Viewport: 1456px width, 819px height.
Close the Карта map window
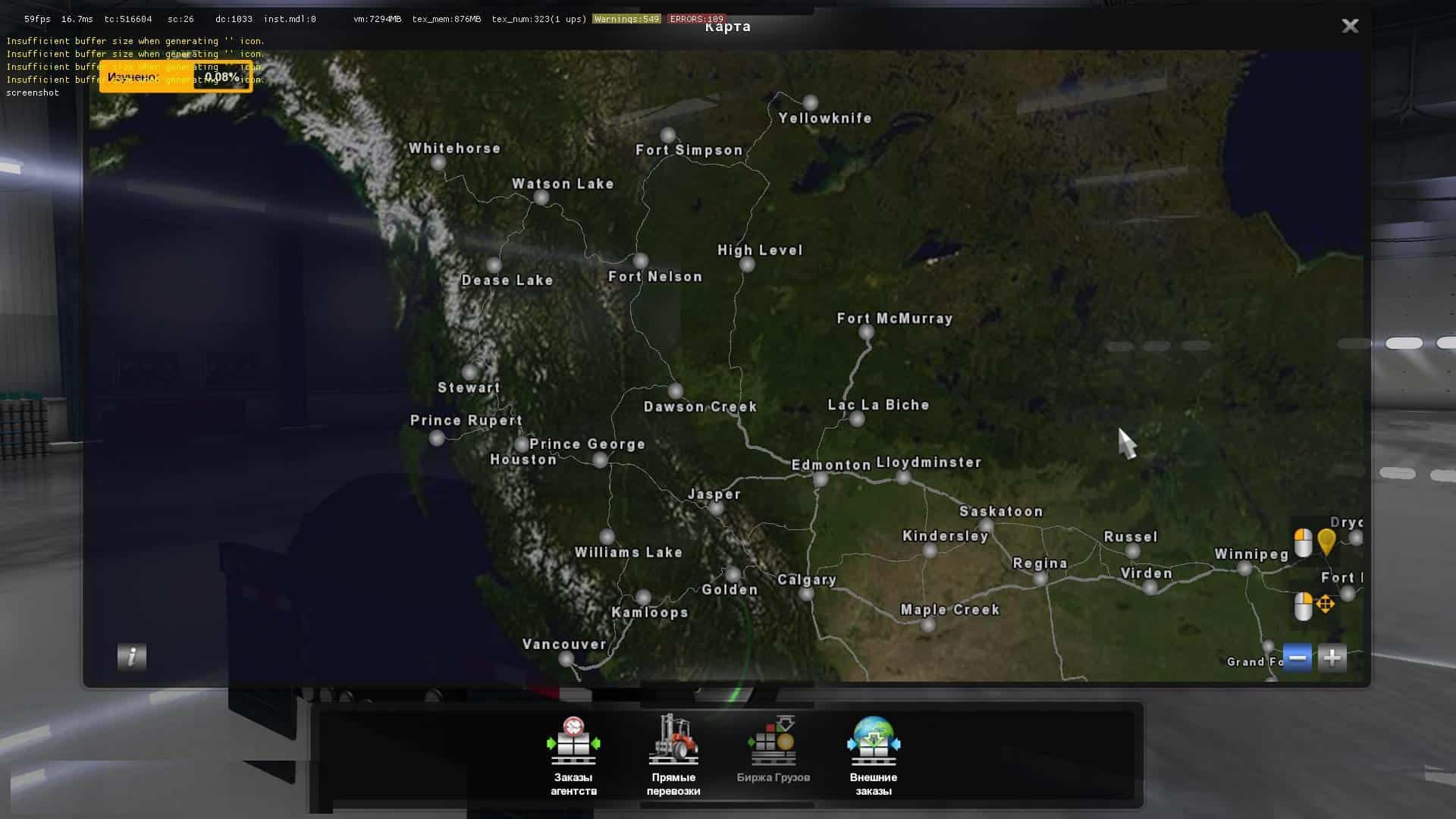pos(1350,27)
